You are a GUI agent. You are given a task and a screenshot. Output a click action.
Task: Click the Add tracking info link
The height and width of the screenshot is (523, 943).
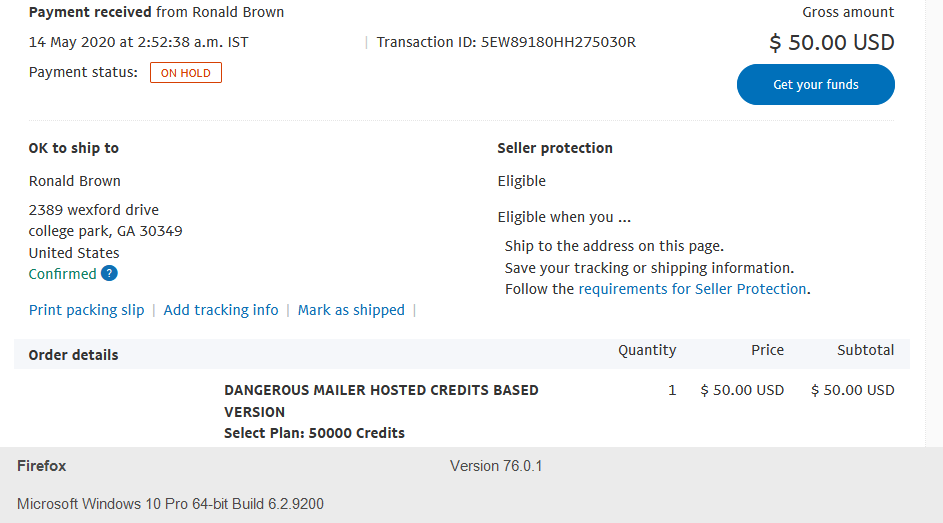pos(221,310)
